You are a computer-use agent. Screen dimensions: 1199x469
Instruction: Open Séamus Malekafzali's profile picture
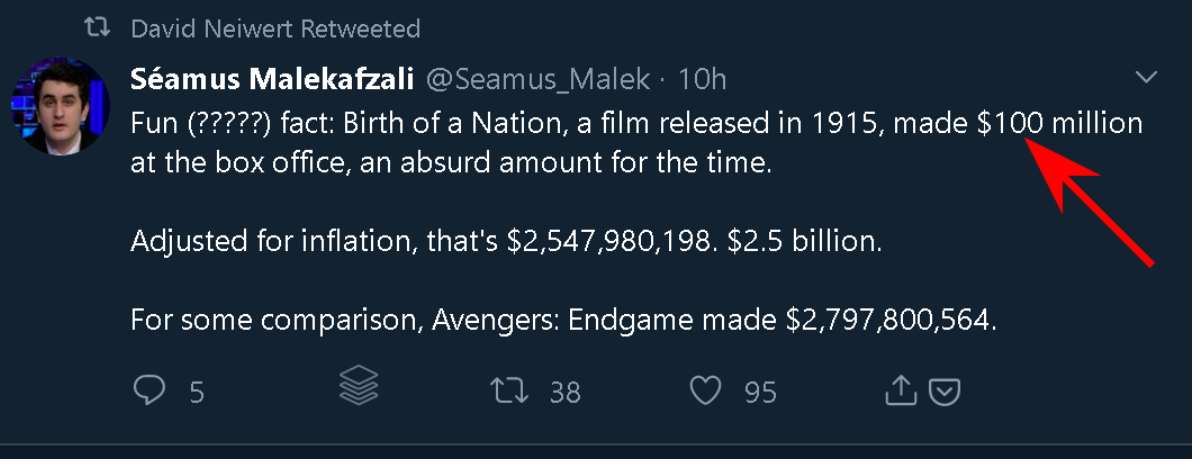60,106
